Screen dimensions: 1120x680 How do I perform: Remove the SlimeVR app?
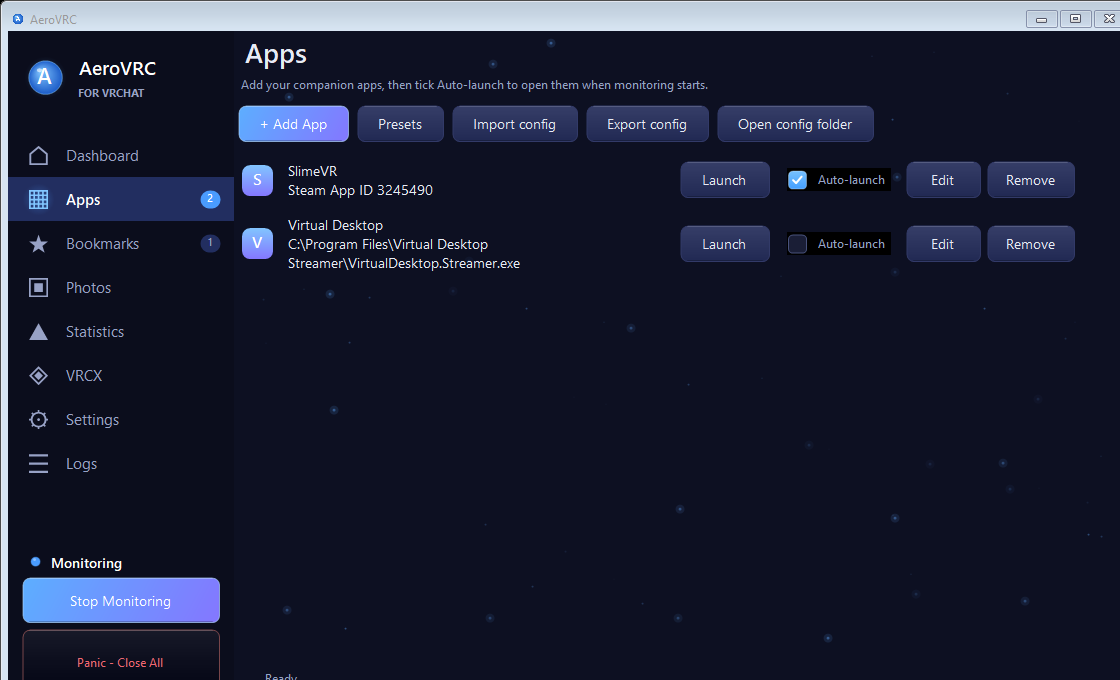(x=1031, y=180)
